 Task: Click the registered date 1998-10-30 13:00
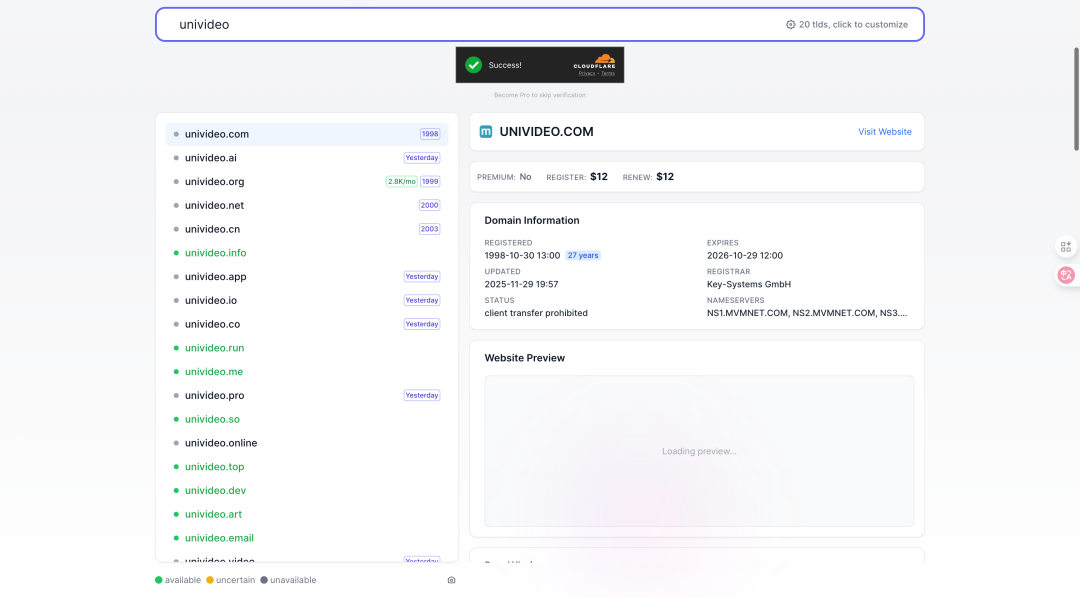[522, 255]
